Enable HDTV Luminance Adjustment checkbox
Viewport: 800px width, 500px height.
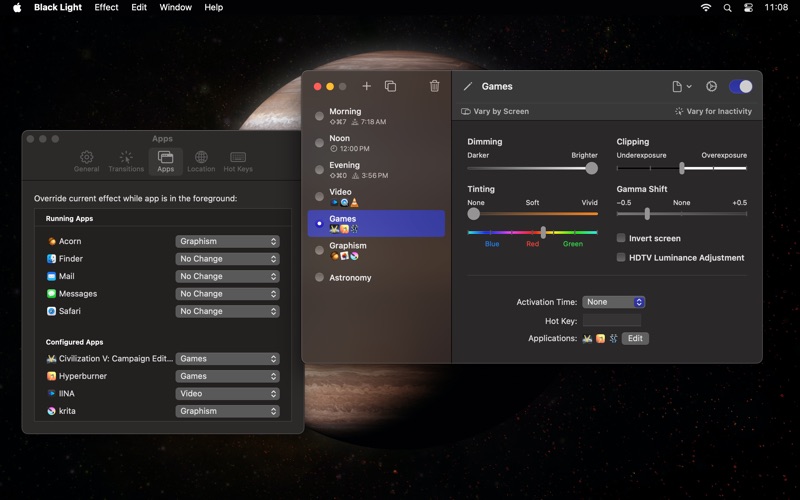[x=621, y=257]
